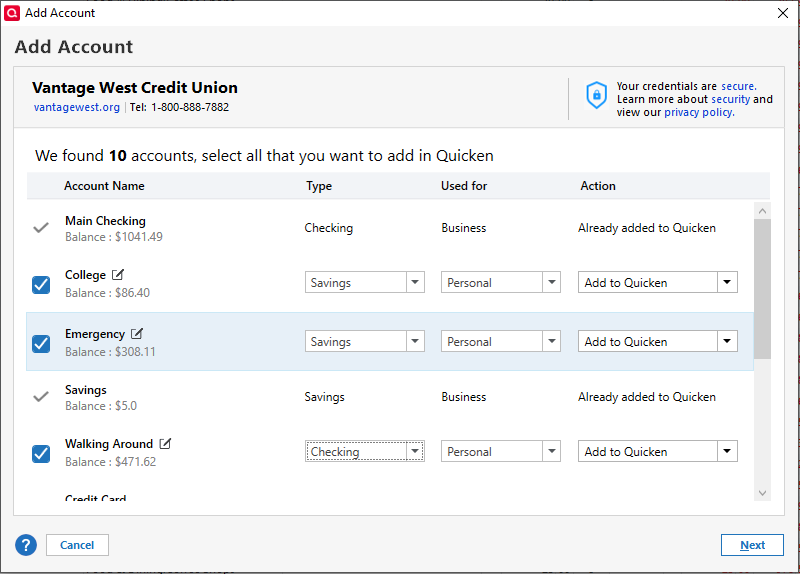Open the Type dropdown for College
The width and height of the screenshot is (800, 574).
point(415,283)
